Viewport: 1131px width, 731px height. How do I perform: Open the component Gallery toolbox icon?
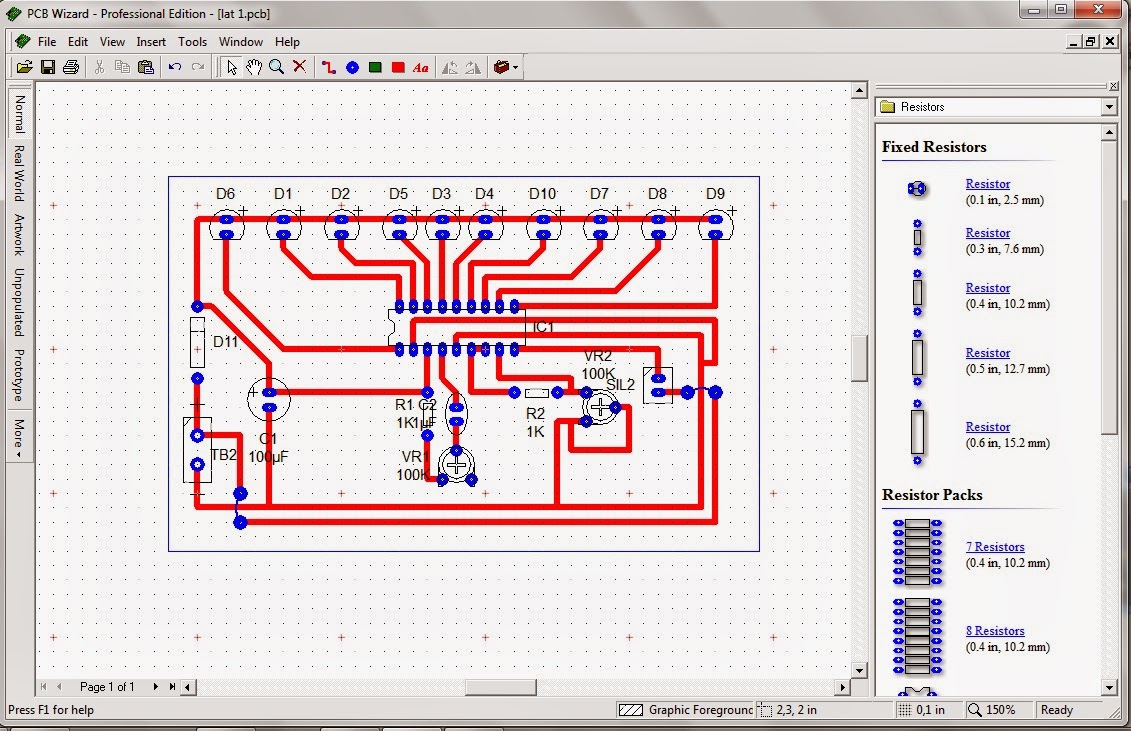pyautogui.click(x=500, y=67)
